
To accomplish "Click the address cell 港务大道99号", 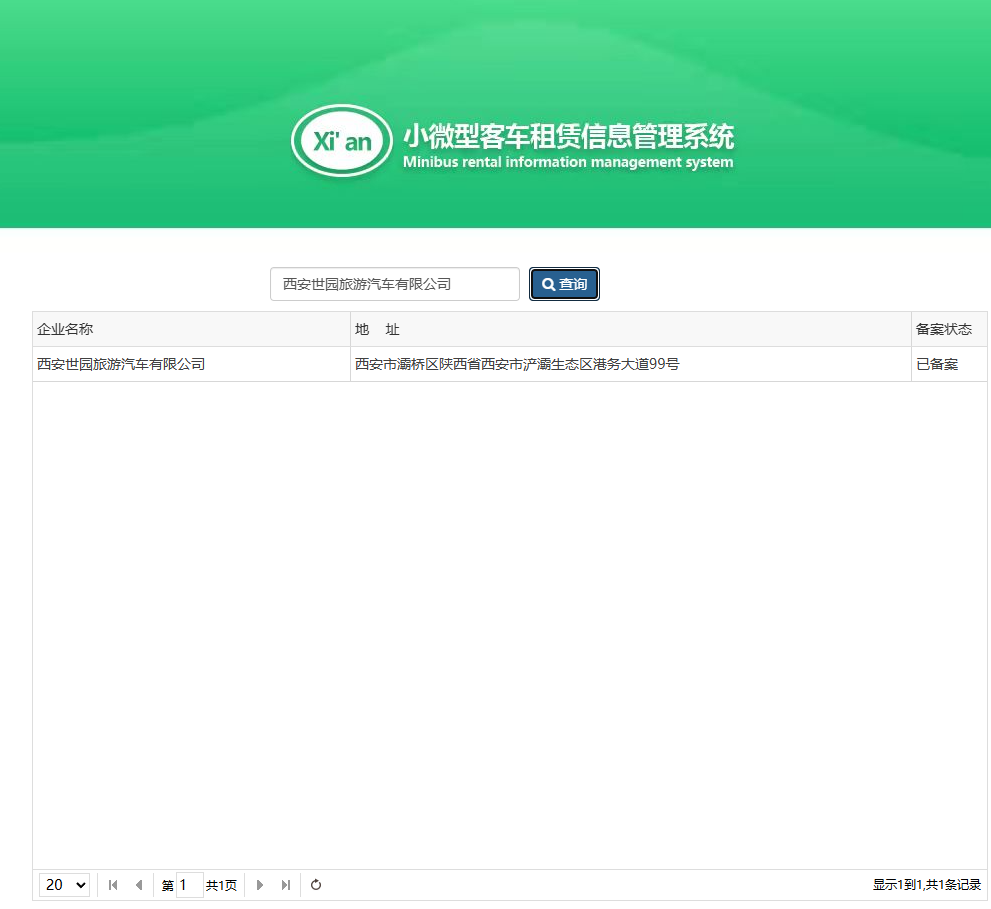I will (x=631, y=364).
